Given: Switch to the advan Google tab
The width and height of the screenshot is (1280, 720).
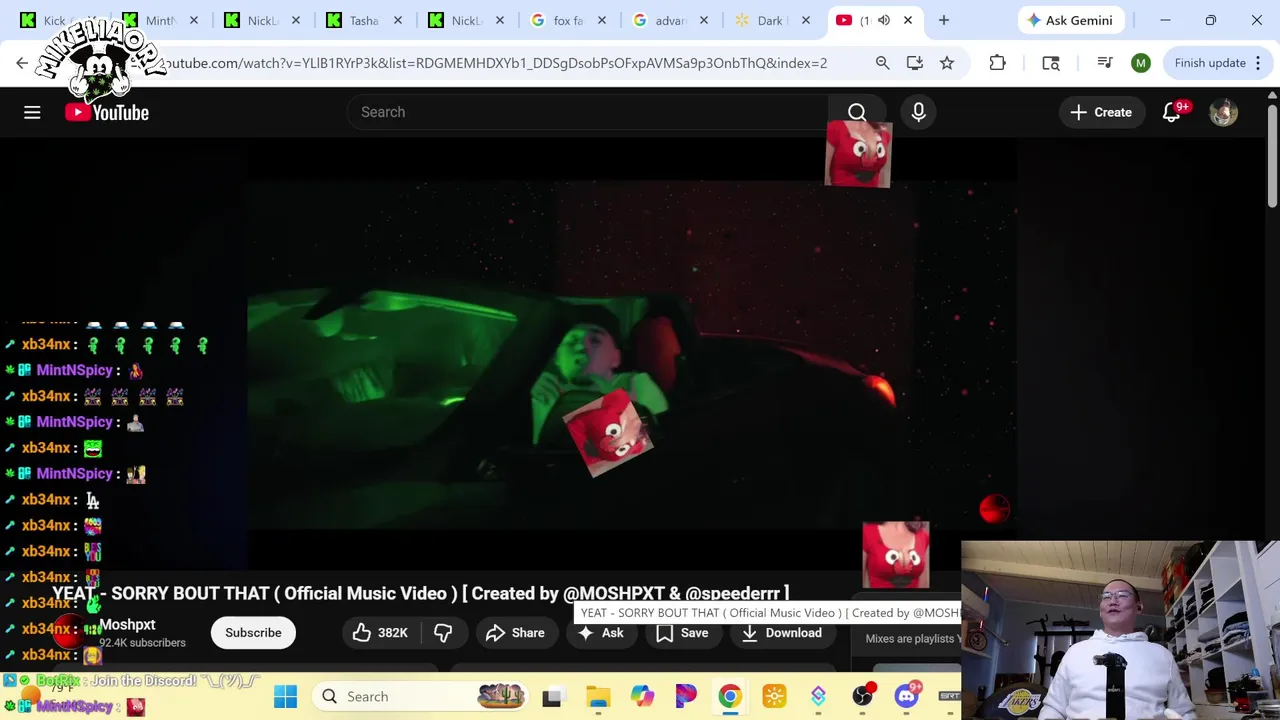Looking at the screenshot, I should click(x=668, y=20).
